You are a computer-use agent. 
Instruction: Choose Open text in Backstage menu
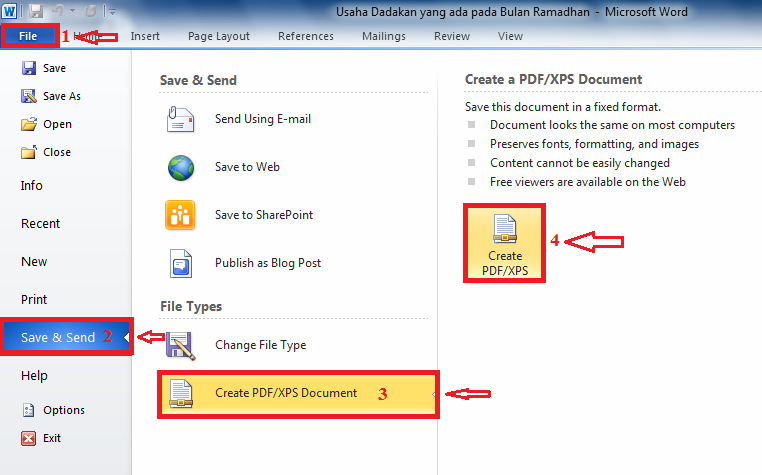[x=57, y=124]
